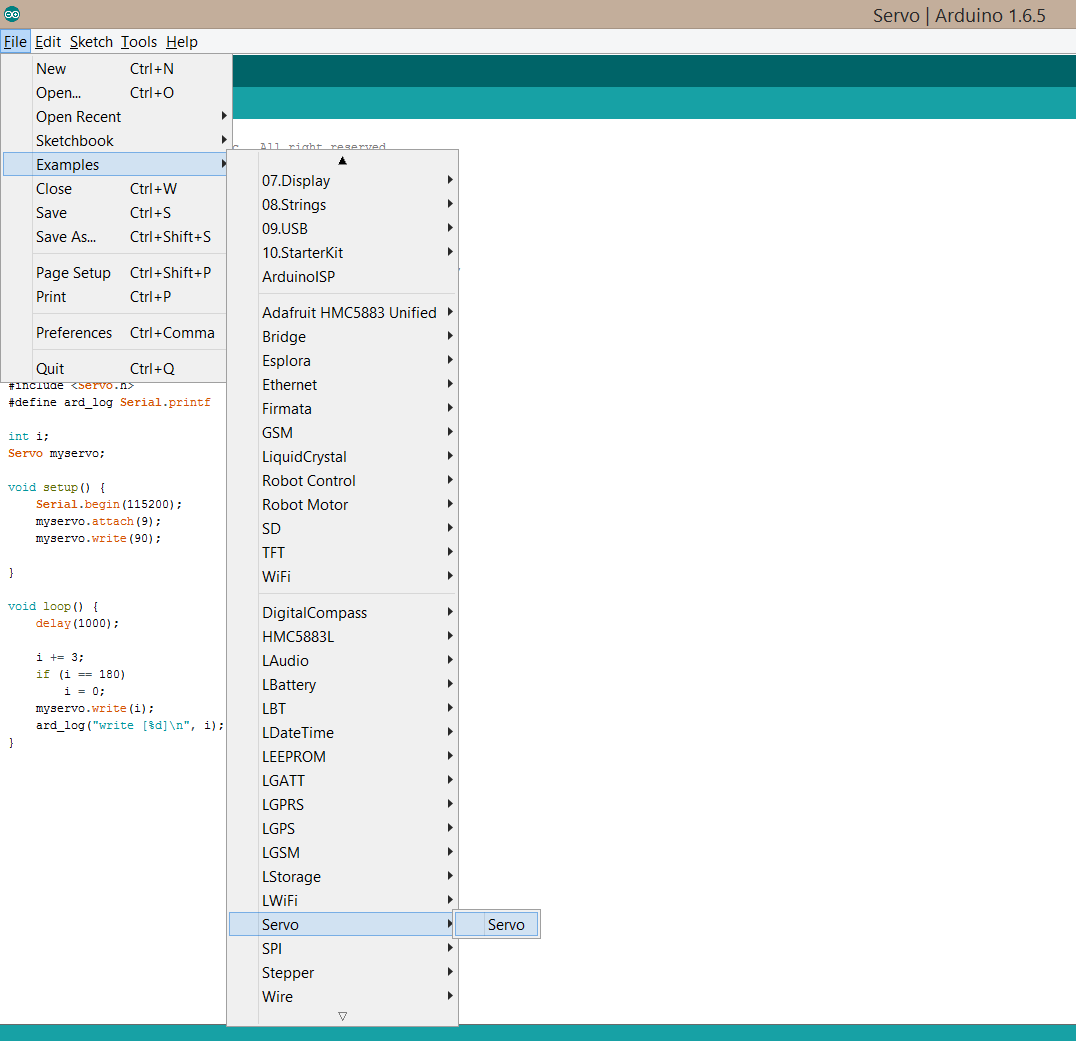The image size is (1076, 1041).
Task: Expand the Robot Control examples
Action: [342, 481]
